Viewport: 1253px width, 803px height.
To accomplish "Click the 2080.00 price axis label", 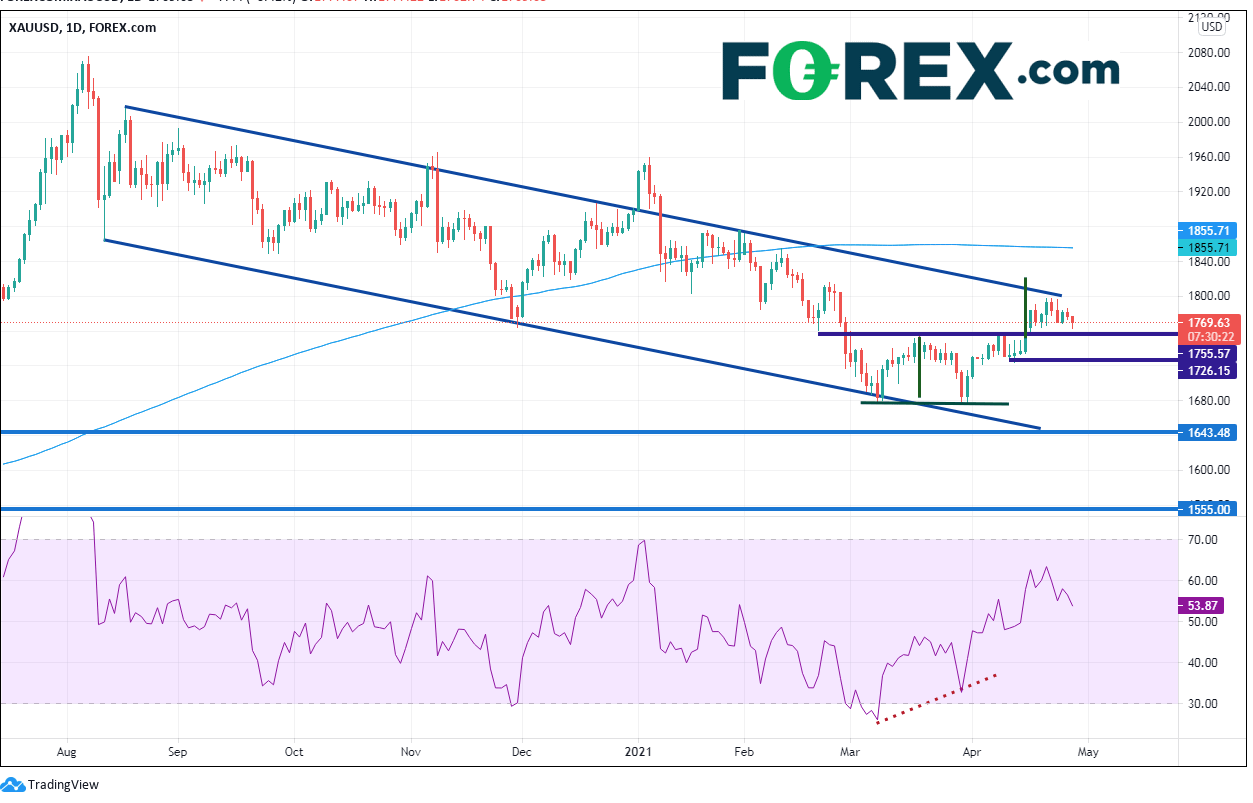I will (x=1208, y=52).
